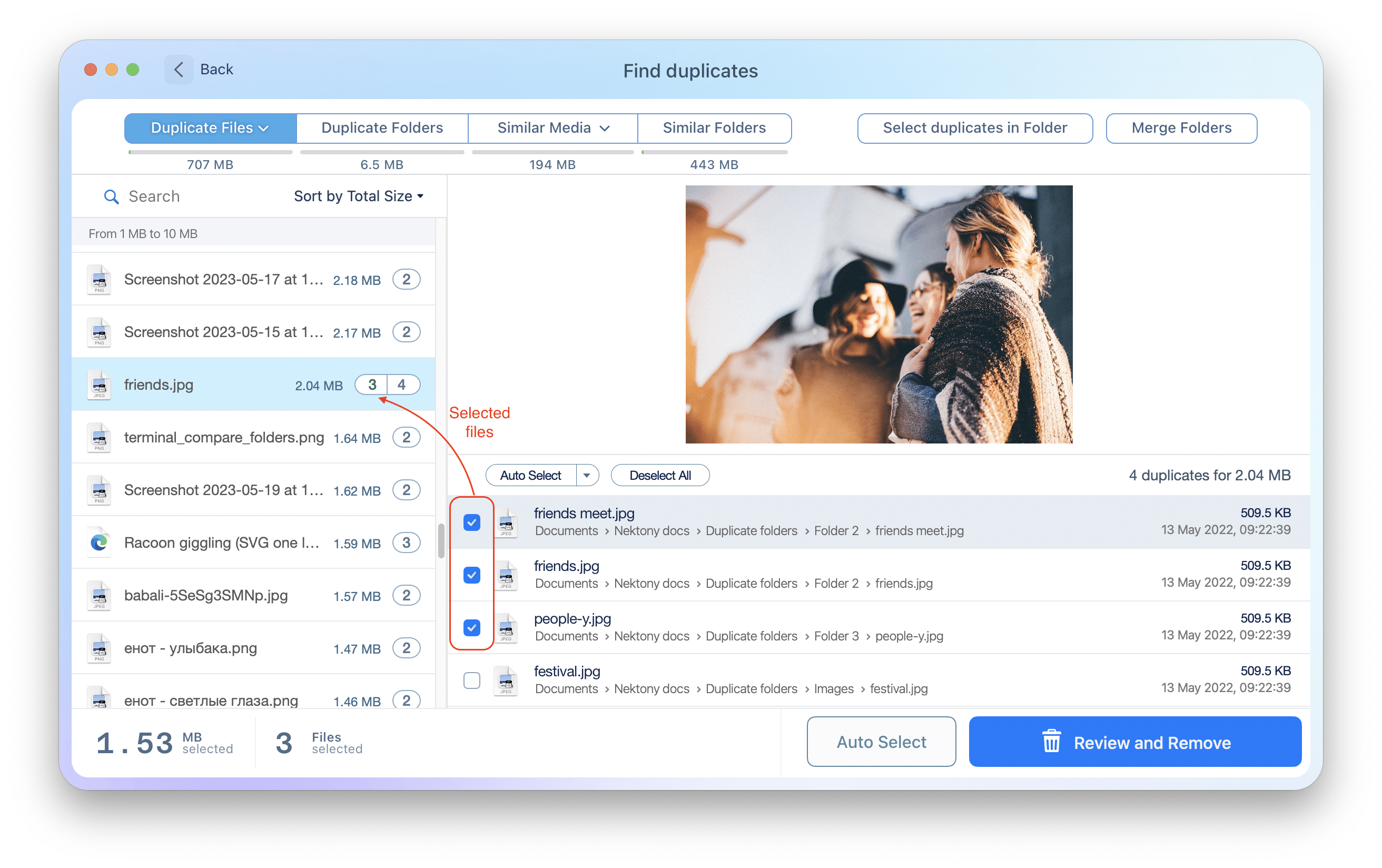
Task: Click the енот - светлые глаза.png file icon
Action: tap(98, 697)
